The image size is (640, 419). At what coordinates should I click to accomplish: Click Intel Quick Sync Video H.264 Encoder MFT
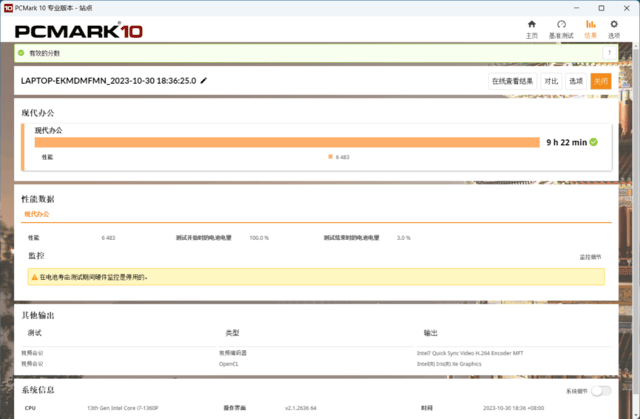[x=470, y=353]
